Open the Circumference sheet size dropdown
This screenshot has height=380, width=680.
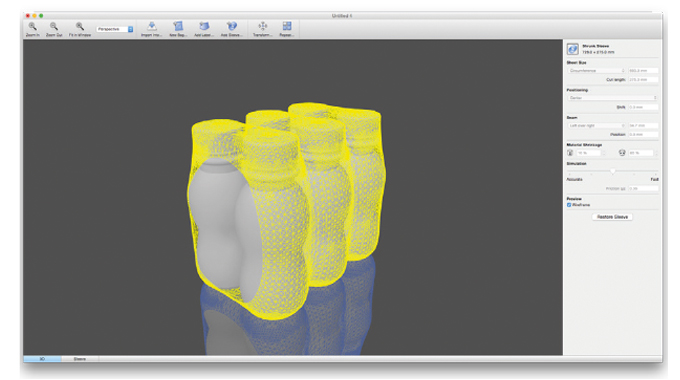point(597,71)
